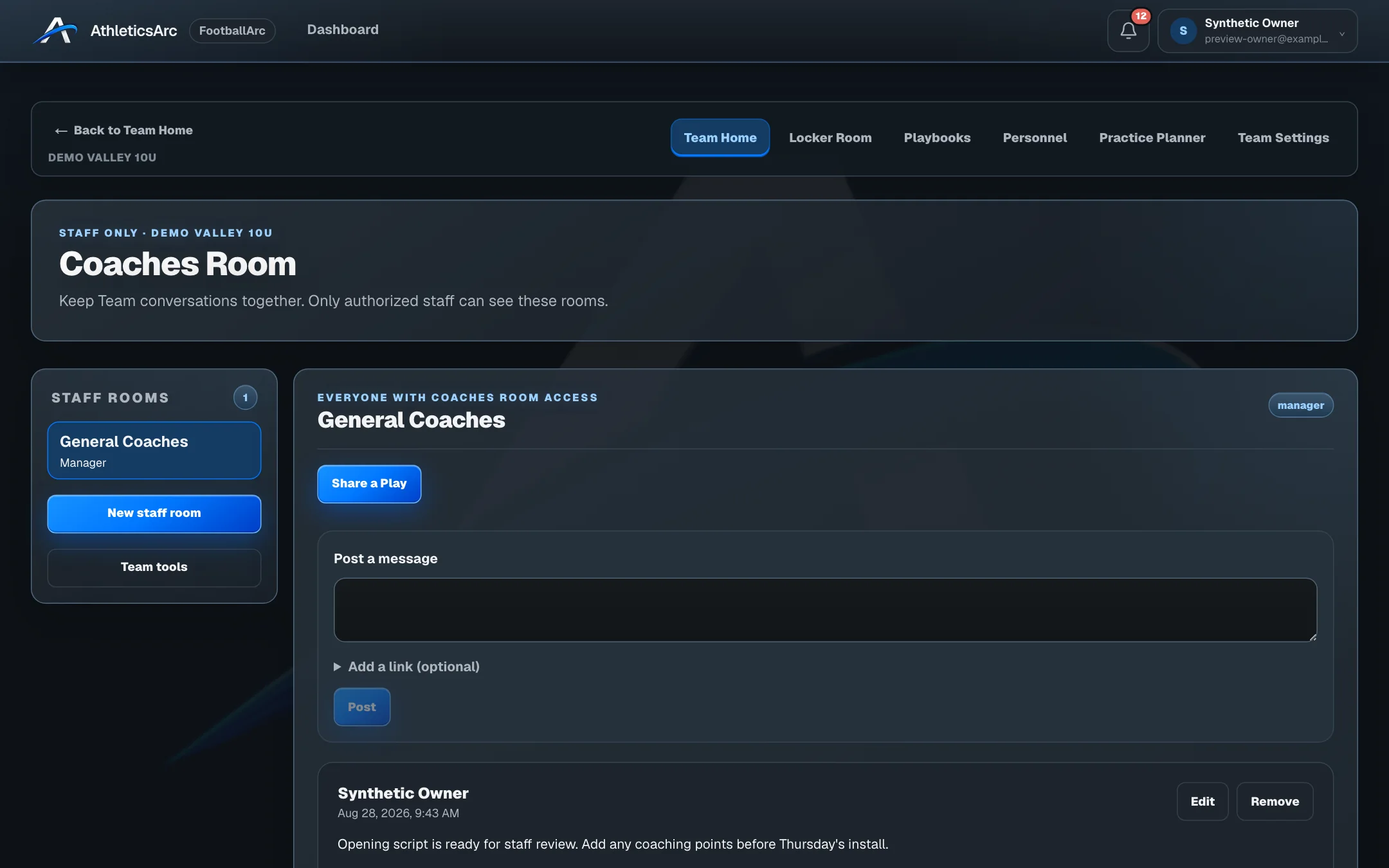Screen dimensions: 1389x868
Task: Click the STAFF ROOMS header label
Action: tap(110, 398)
